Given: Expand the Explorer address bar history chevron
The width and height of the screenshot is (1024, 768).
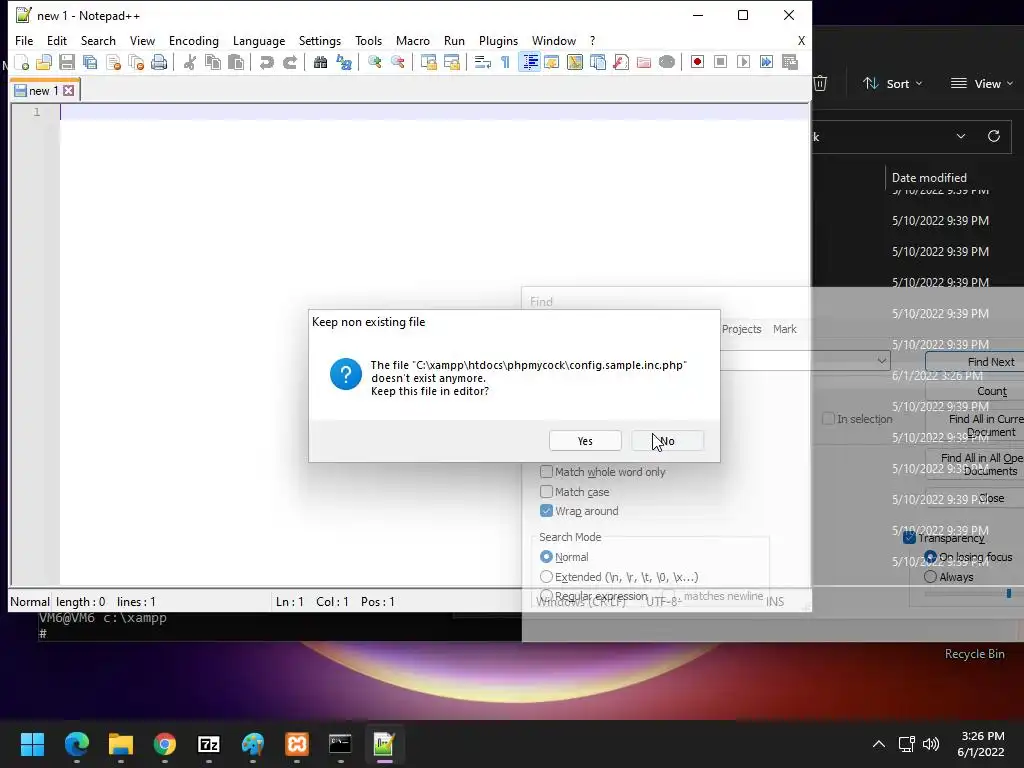Looking at the screenshot, I should [961, 136].
